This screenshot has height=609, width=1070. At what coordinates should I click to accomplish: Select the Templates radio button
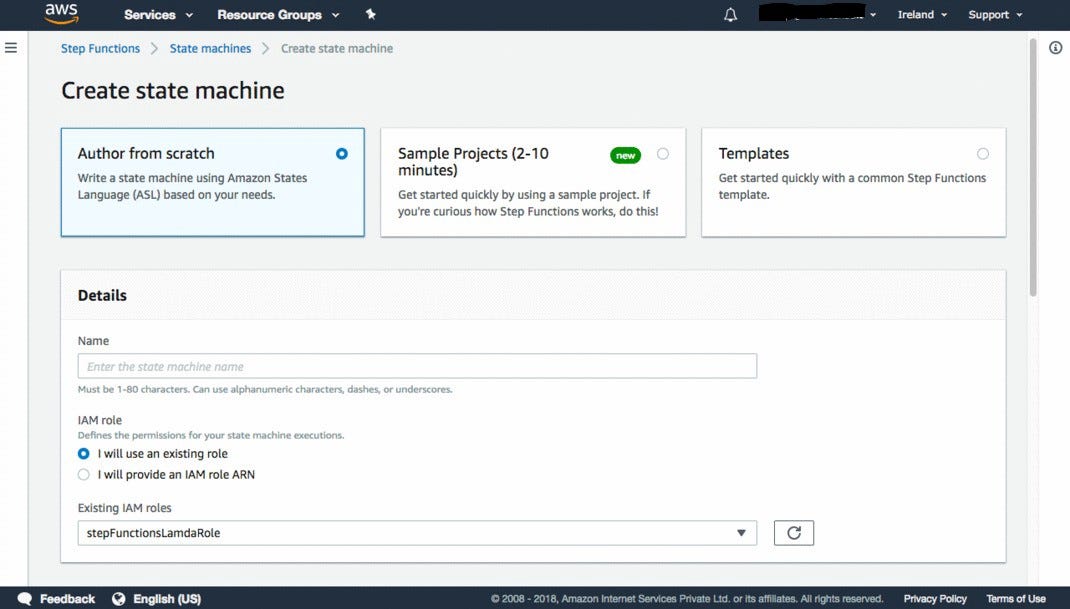click(983, 154)
